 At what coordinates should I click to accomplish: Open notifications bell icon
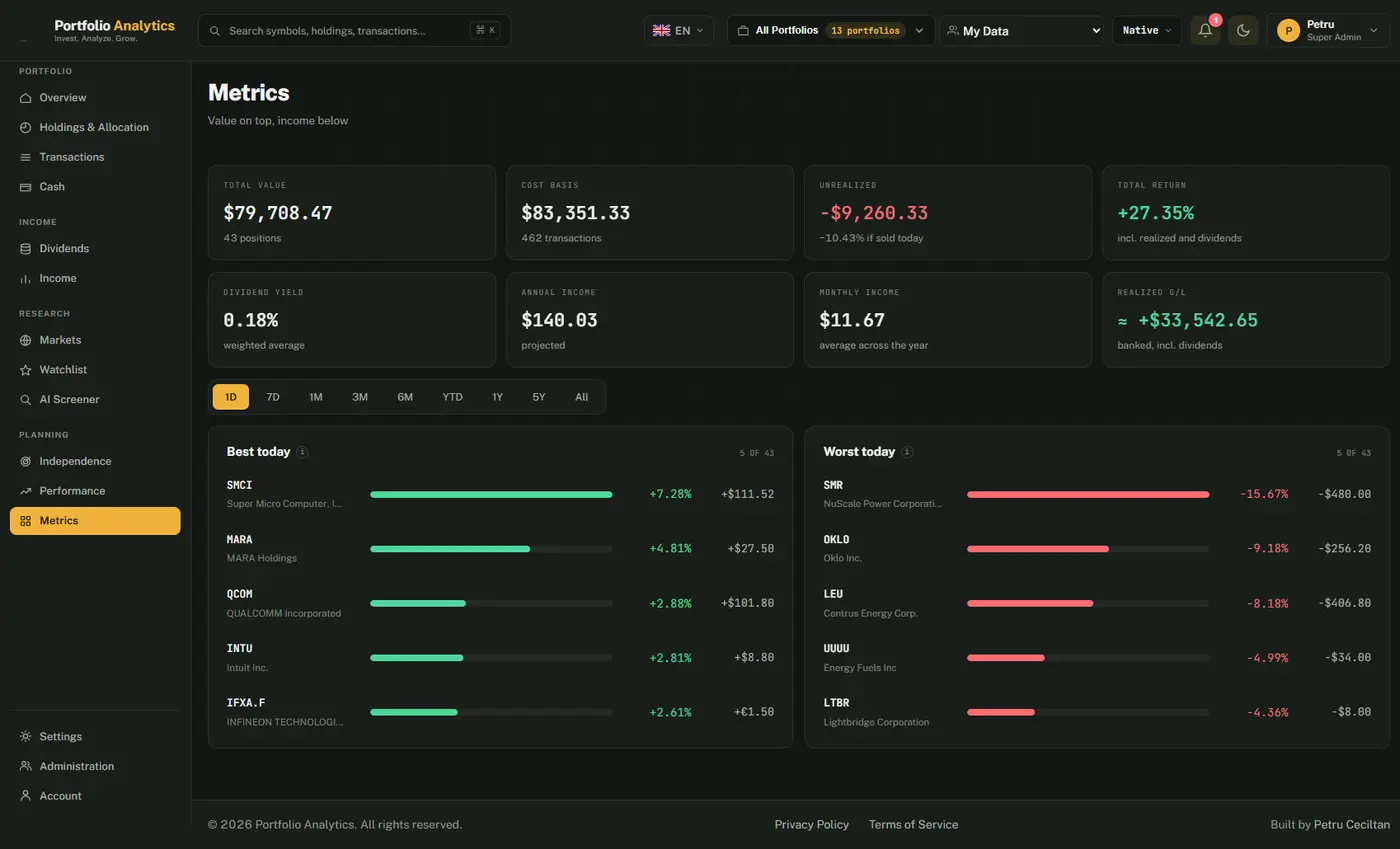click(x=1205, y=30)
